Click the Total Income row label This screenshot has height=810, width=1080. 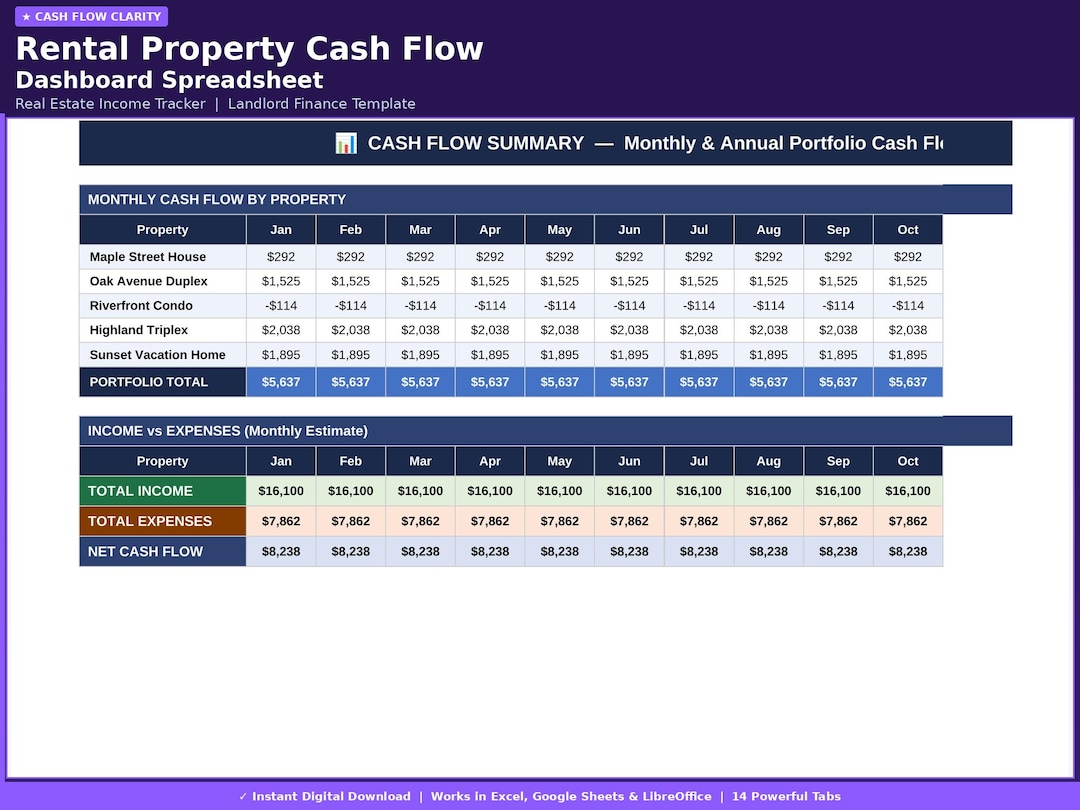163,491
